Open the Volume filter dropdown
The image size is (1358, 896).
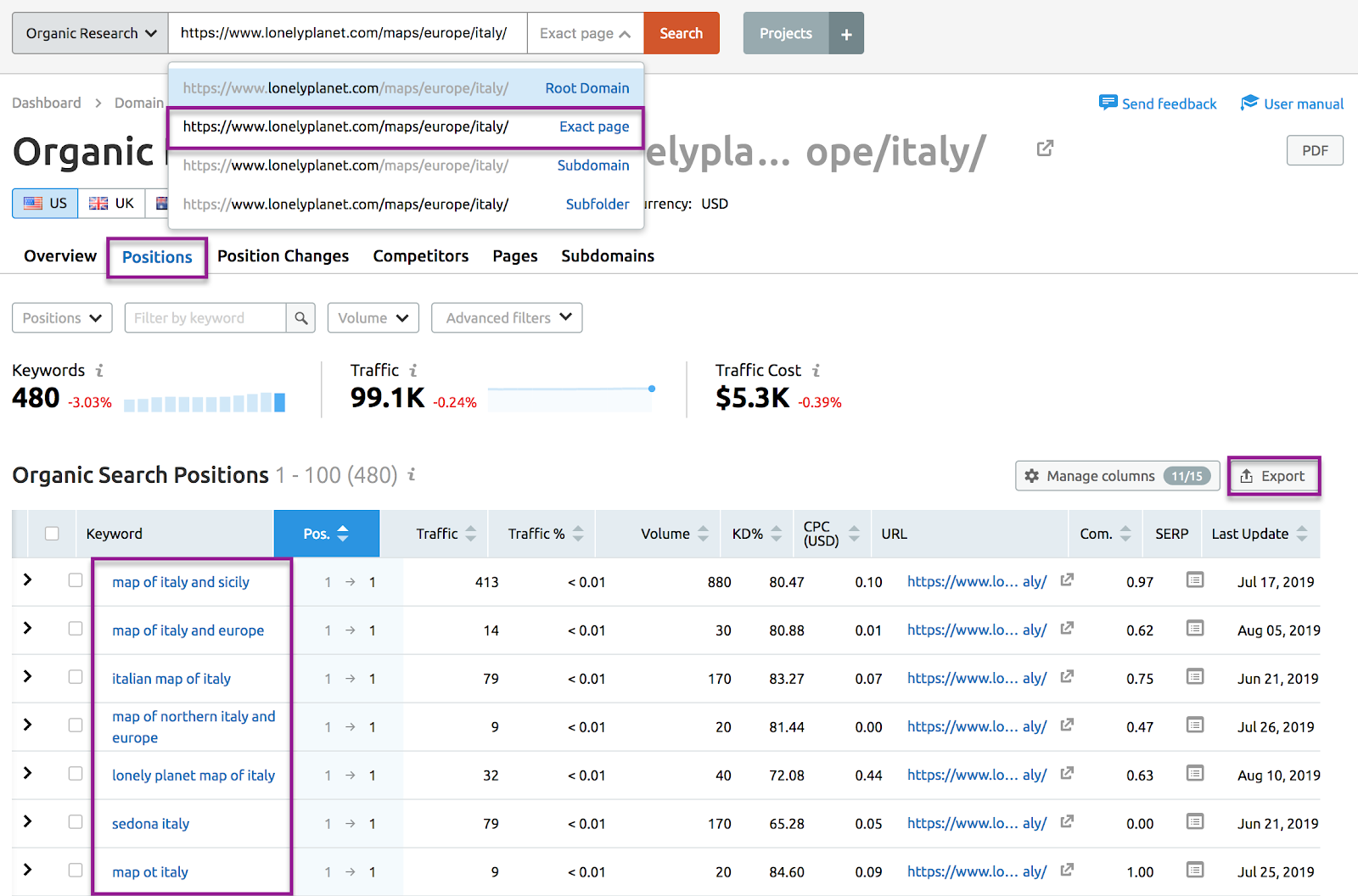click(x=373, y=318)
